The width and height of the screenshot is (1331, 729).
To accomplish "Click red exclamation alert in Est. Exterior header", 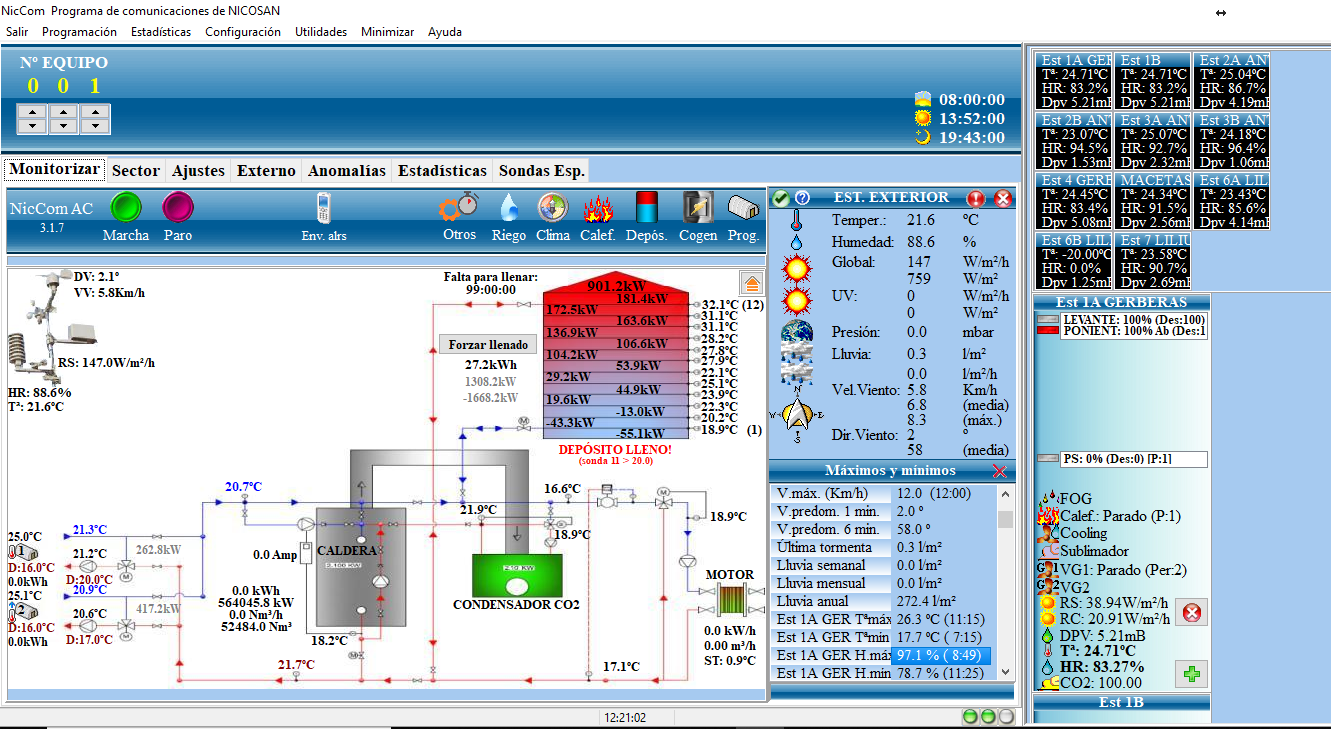I will click(977, 198).
